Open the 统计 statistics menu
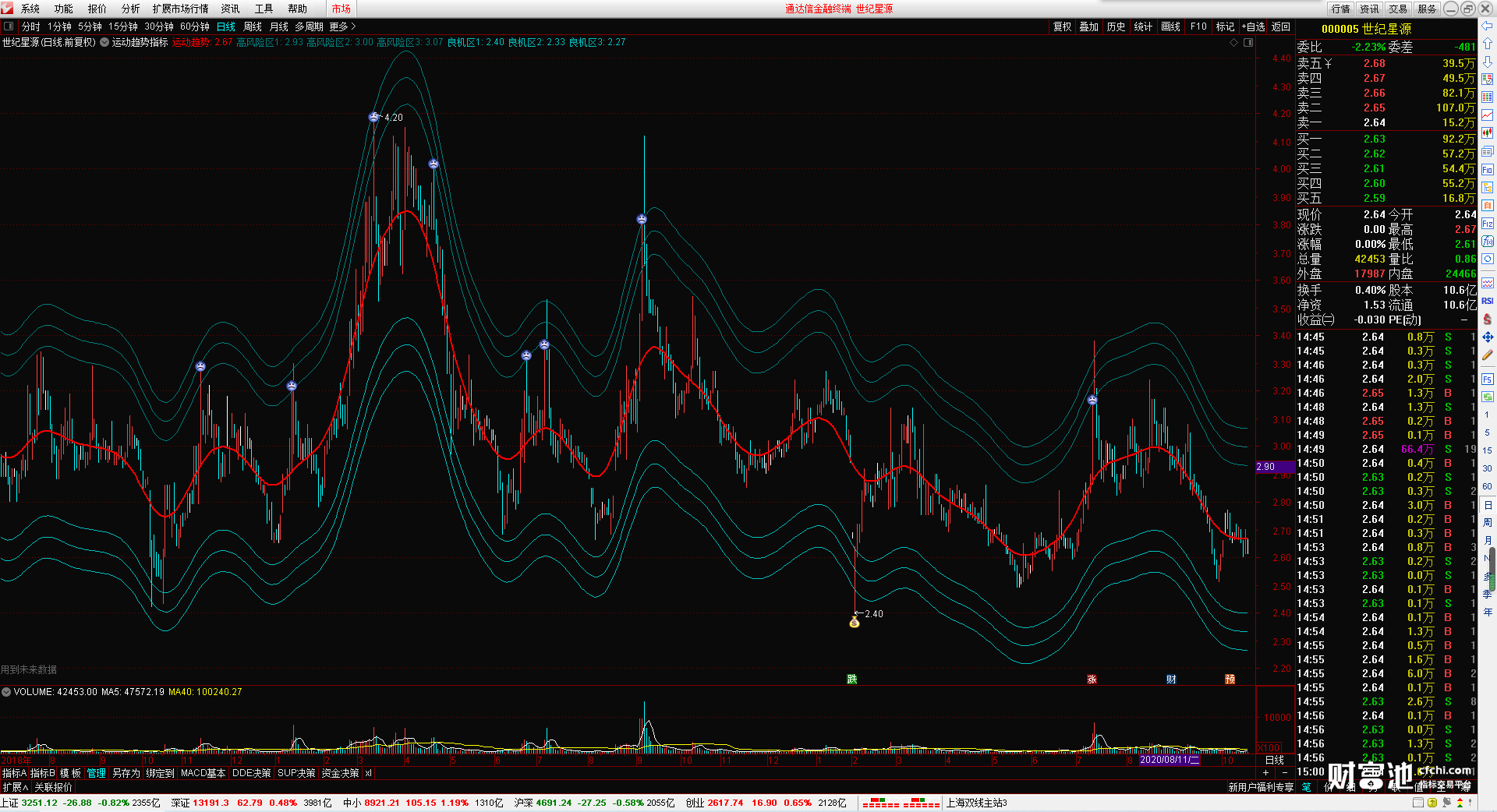This screenshot has height=812, width=1497. (1143, 26)
